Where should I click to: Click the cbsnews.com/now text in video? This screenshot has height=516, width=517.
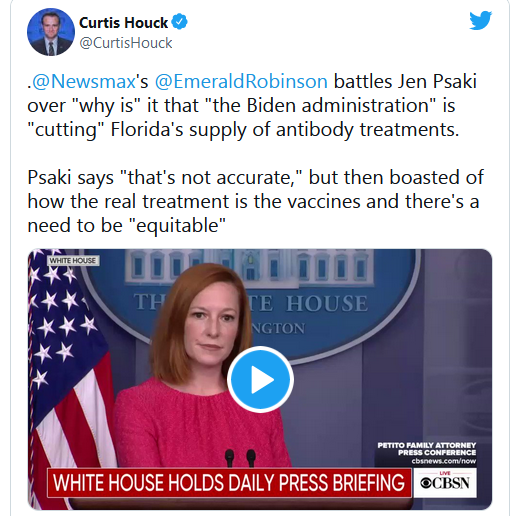443,461
